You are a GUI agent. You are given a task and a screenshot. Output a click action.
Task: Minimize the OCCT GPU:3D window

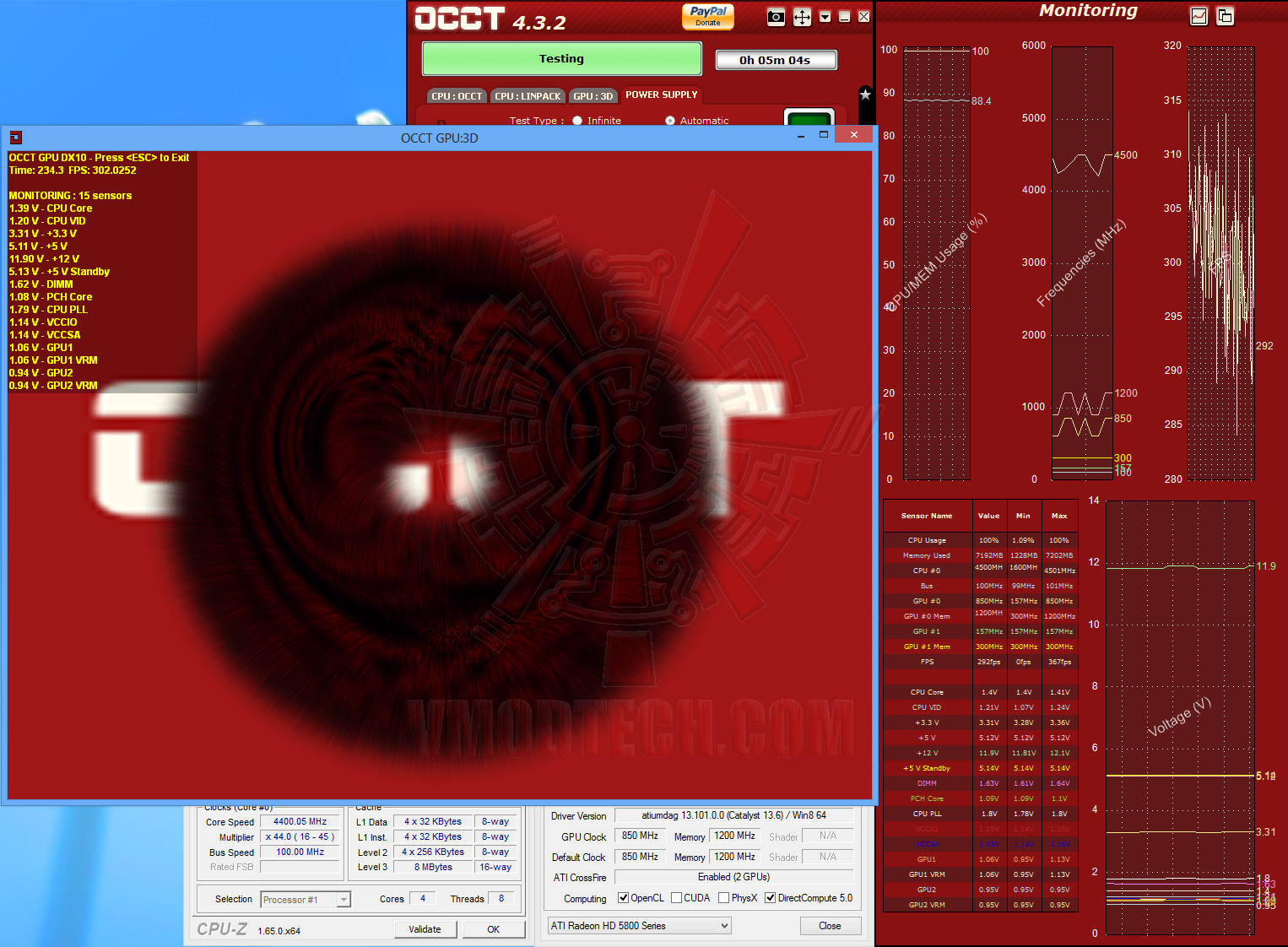801,136
